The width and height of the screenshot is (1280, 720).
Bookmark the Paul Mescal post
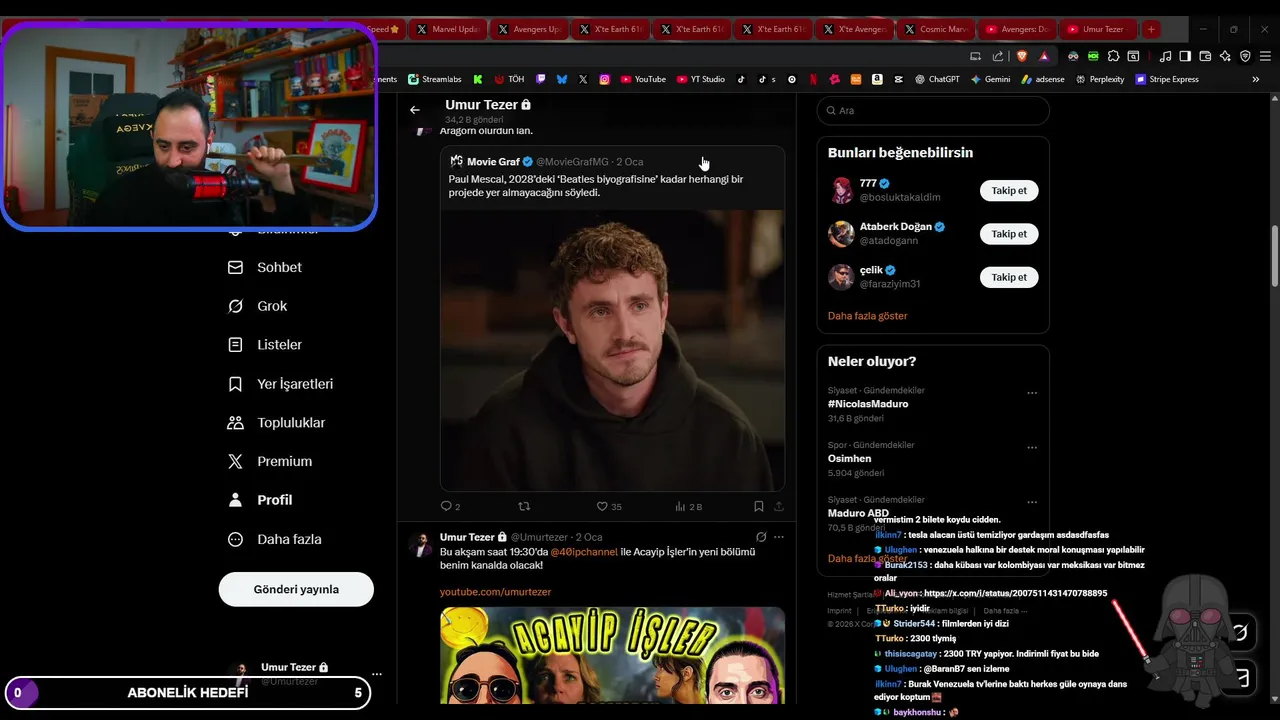point(759,507)
